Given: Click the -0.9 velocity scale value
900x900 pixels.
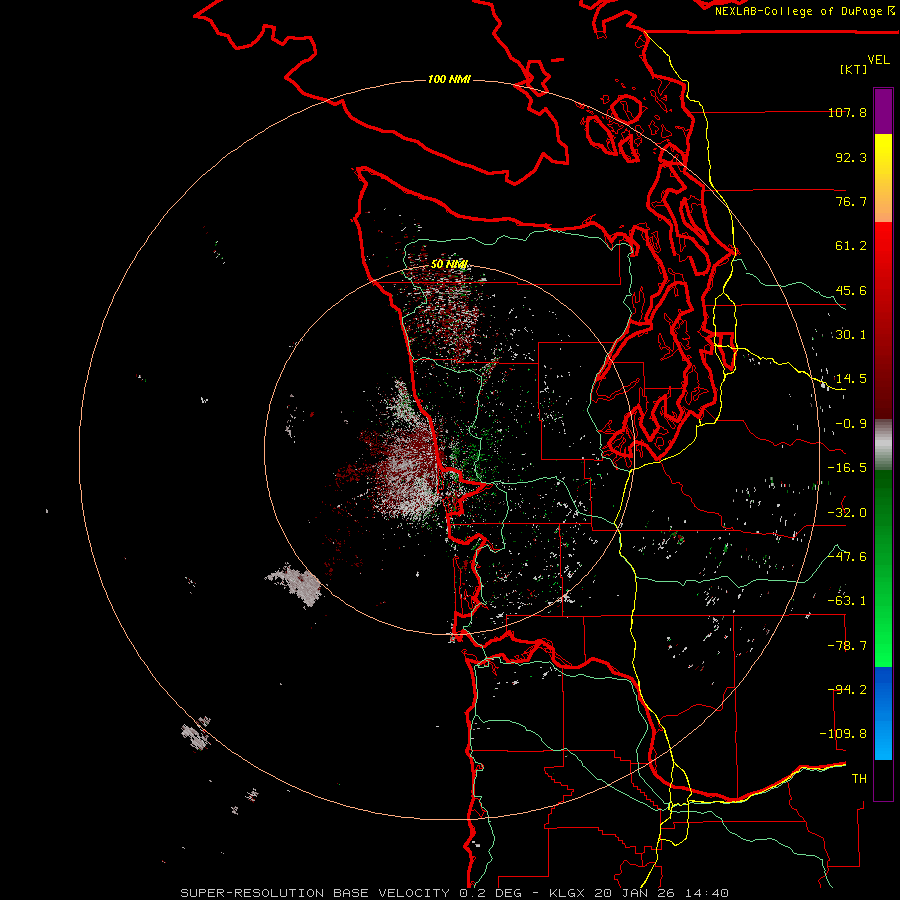Looking at the screenshot, I should [x=851, y=424].
